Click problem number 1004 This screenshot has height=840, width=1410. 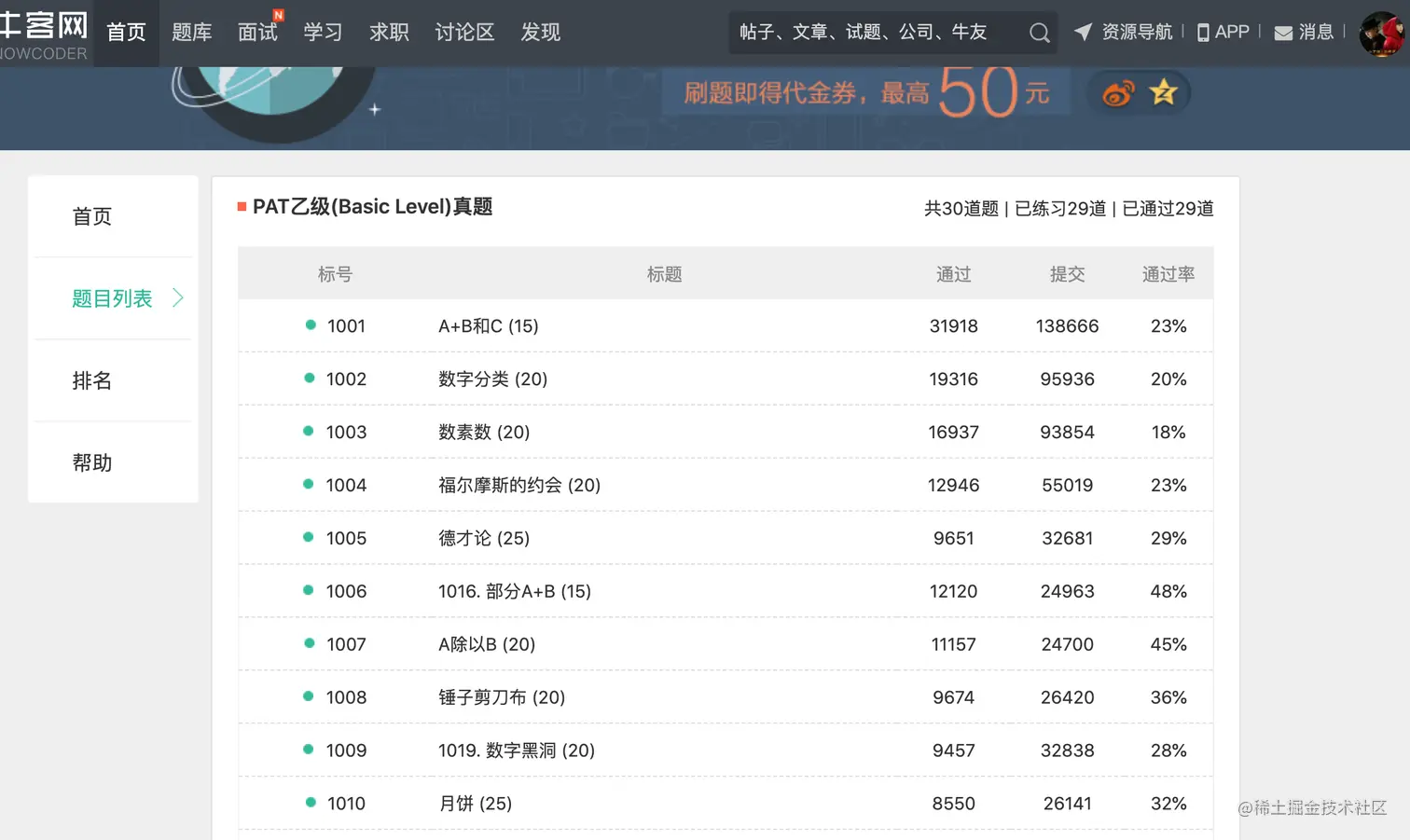click(x=346, y=486)
